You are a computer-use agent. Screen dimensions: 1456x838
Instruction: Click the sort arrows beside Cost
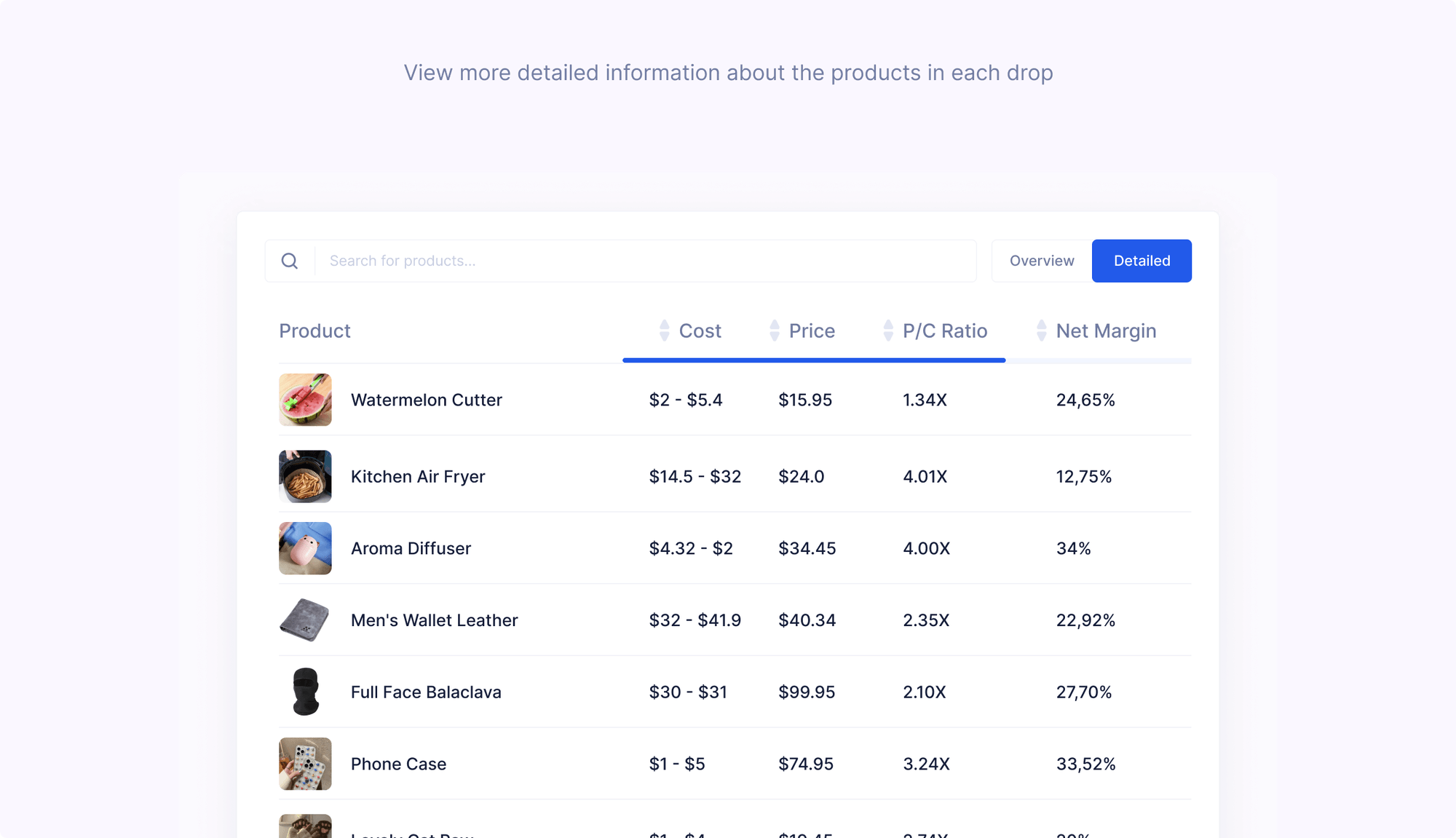(x=663, y=331)
